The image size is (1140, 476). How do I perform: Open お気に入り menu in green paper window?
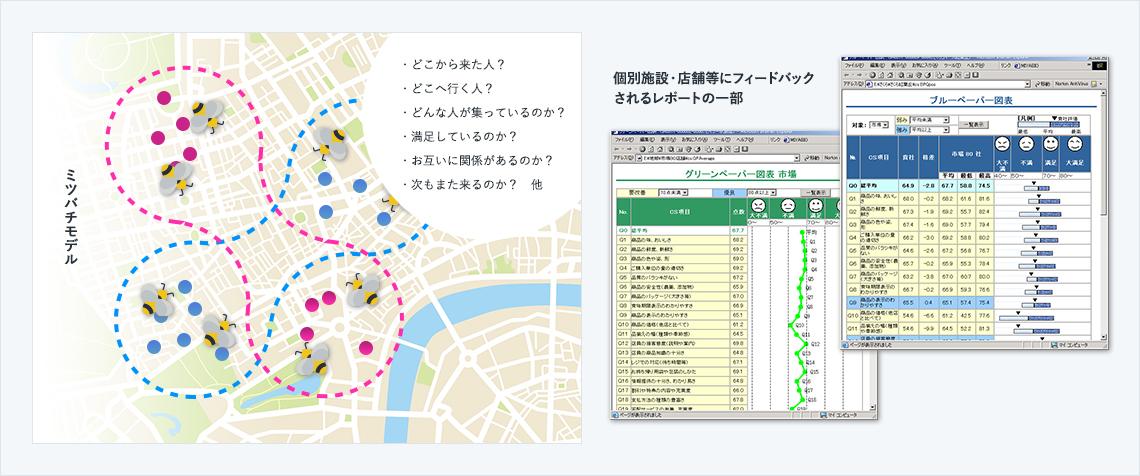pyautogui.click(x=694, y=140)
